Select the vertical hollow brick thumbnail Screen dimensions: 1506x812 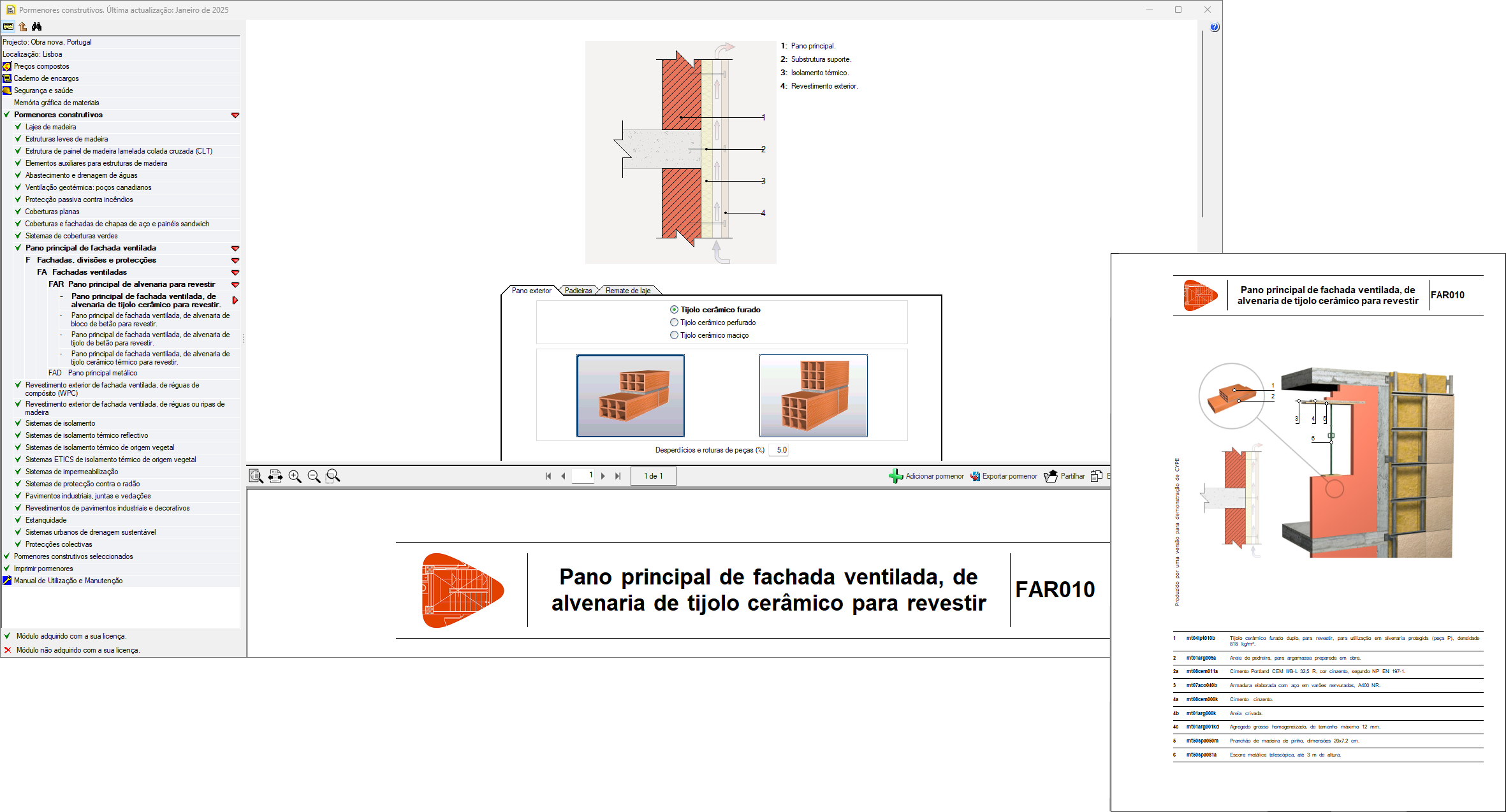[x=813, y=396]
